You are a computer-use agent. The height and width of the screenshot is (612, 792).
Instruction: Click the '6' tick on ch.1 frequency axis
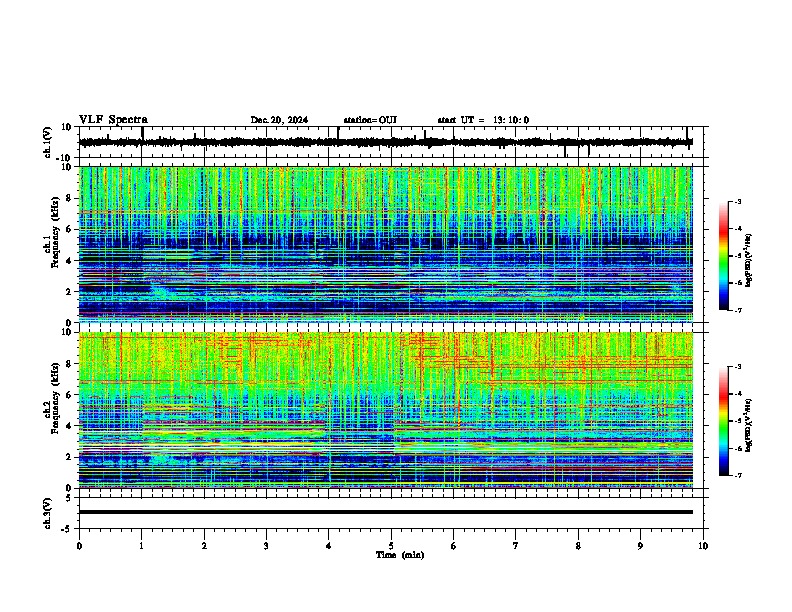pos(70,230)
